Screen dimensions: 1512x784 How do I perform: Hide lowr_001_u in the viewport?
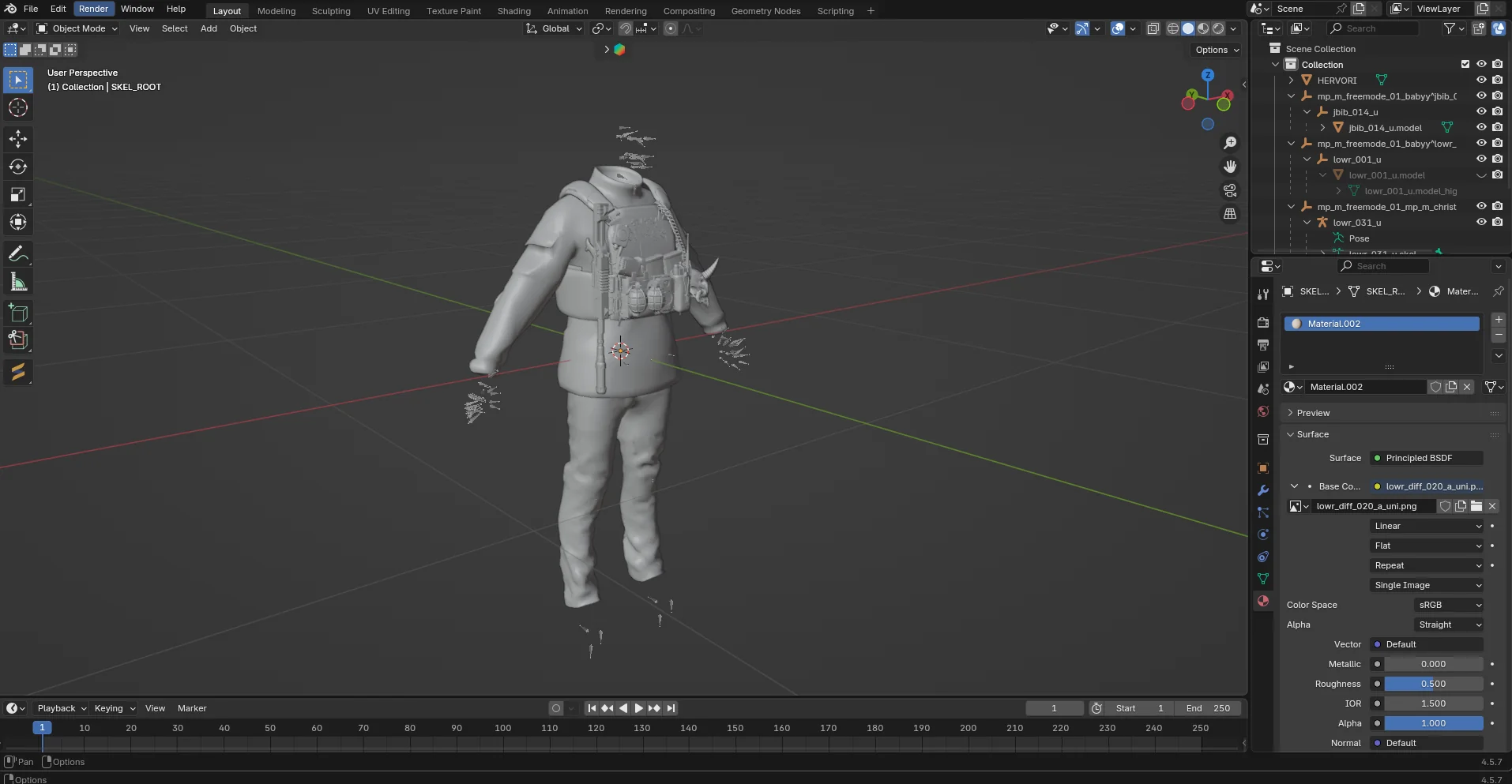[1481, 159]
